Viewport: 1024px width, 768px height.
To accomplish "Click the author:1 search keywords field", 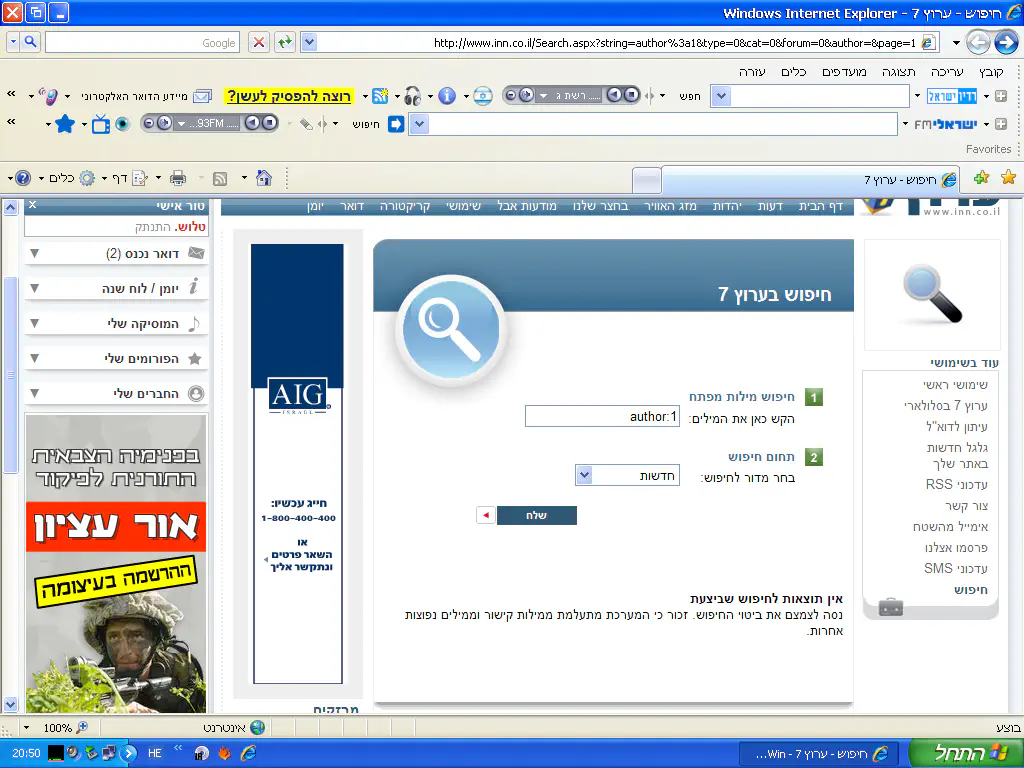I will [x=602, y=416].
